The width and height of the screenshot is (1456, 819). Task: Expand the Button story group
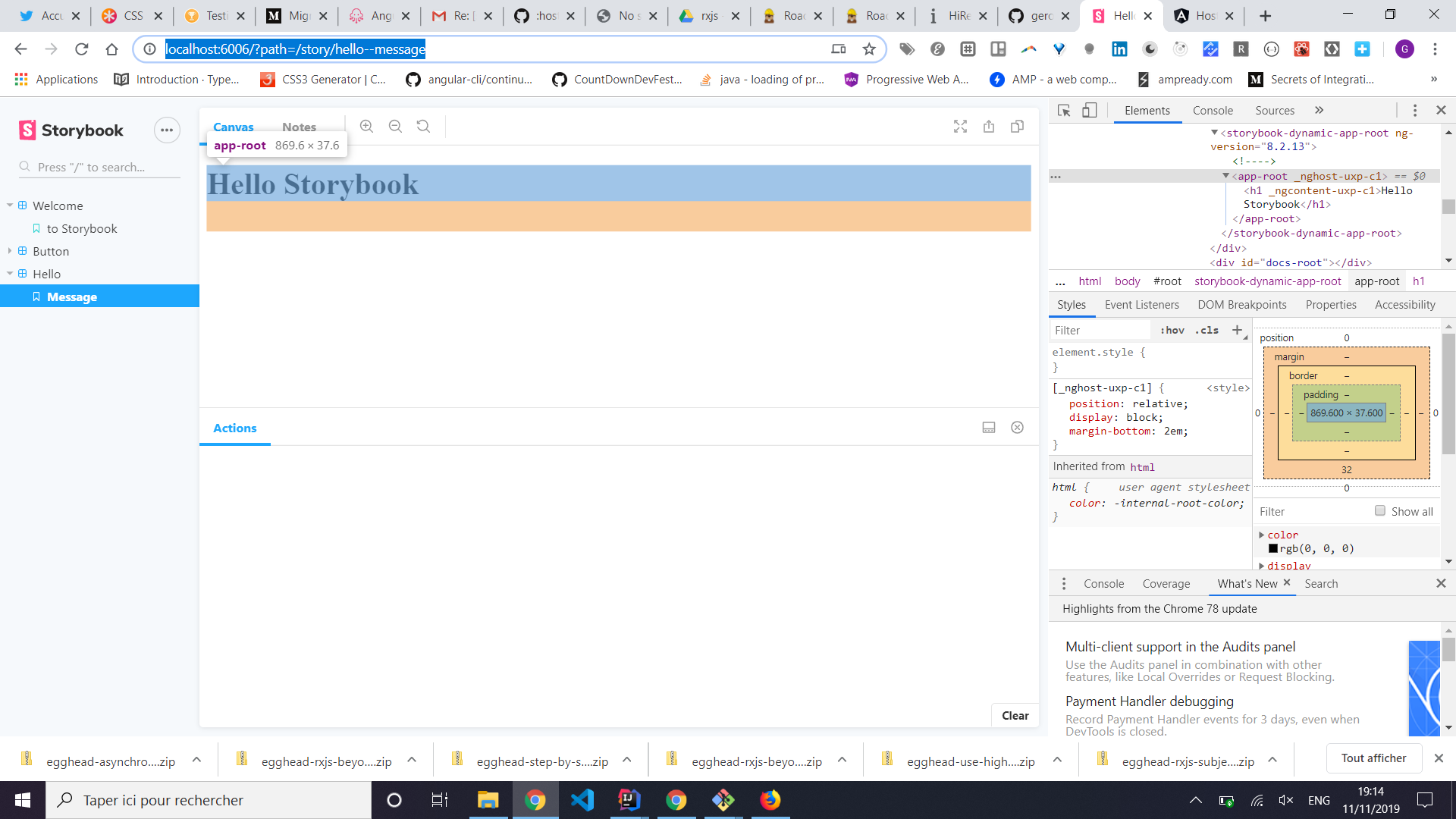(10, 251)
